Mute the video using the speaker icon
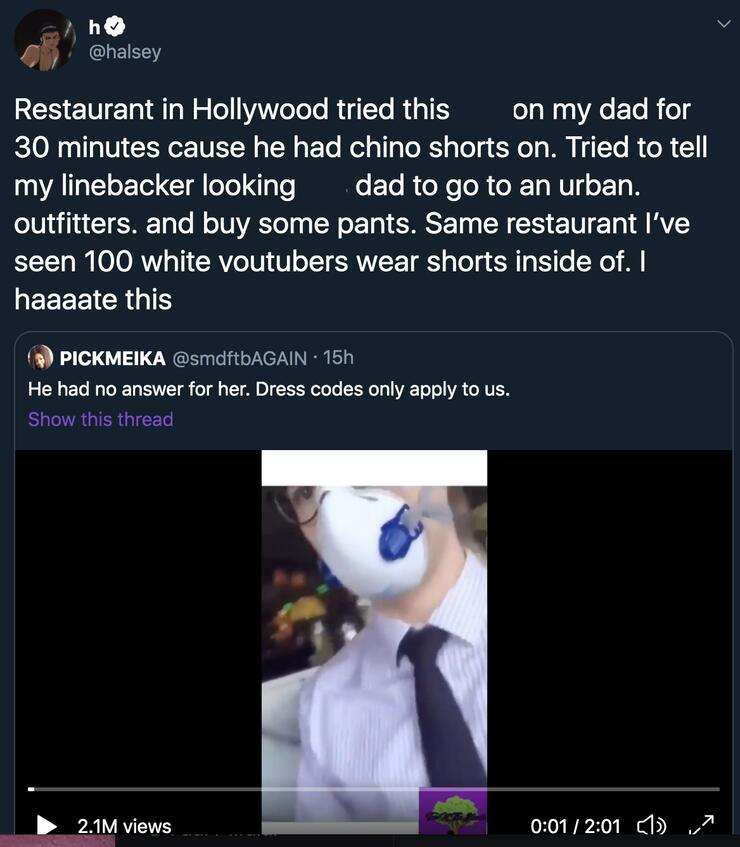 pos(649,826)
